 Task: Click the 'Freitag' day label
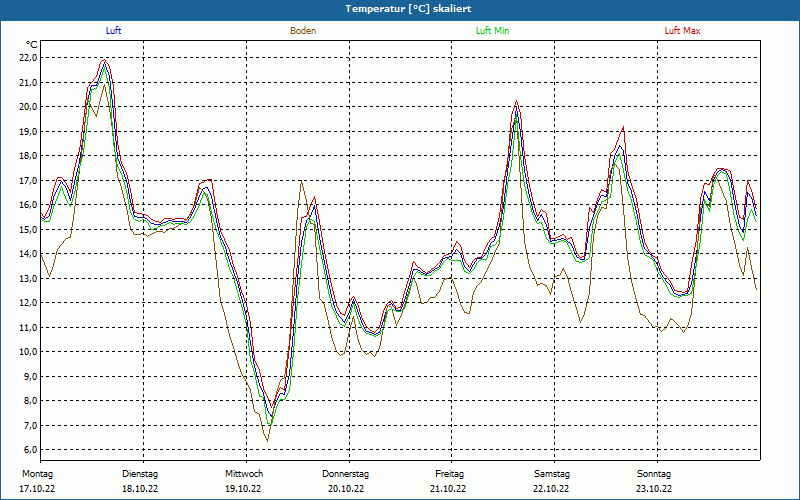click(449, 474)
